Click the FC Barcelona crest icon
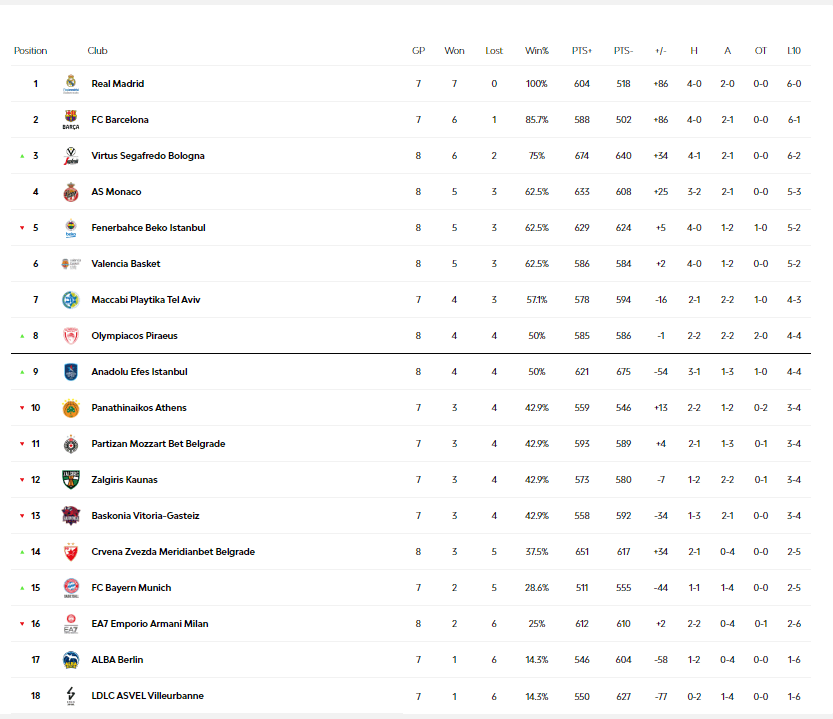Image resolution: width=833 pixels, height=719 pixels. [71, 120]
